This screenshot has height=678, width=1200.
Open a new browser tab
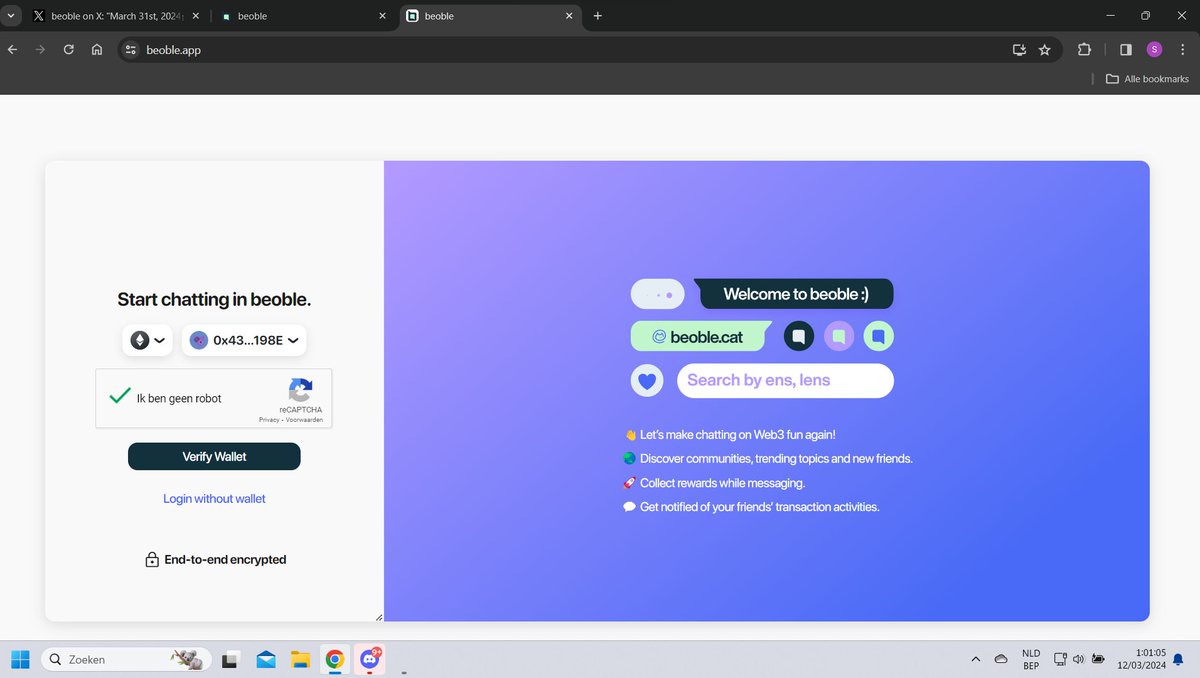pos(598,16)
